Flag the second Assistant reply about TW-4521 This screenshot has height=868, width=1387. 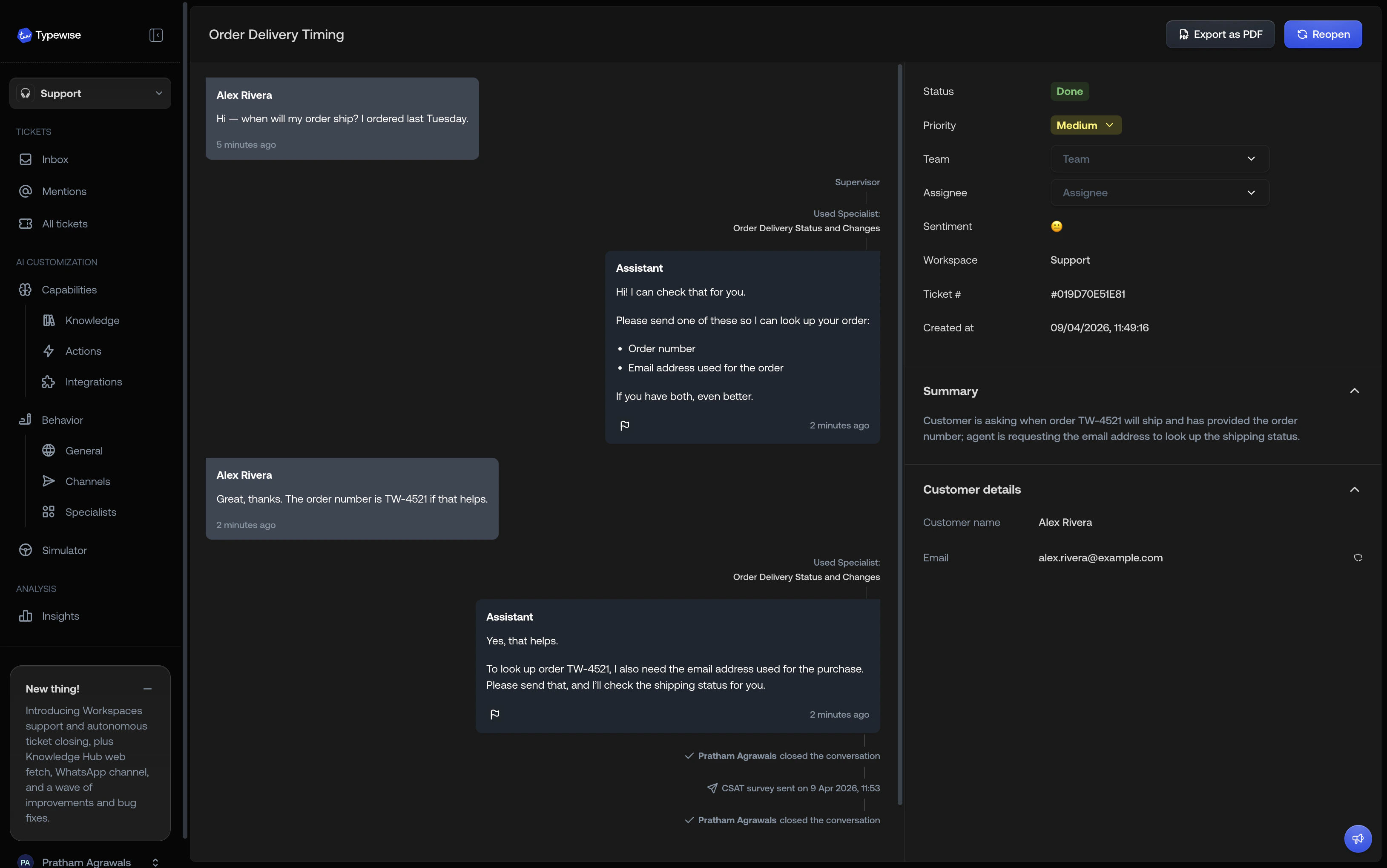tap(495, 714)
